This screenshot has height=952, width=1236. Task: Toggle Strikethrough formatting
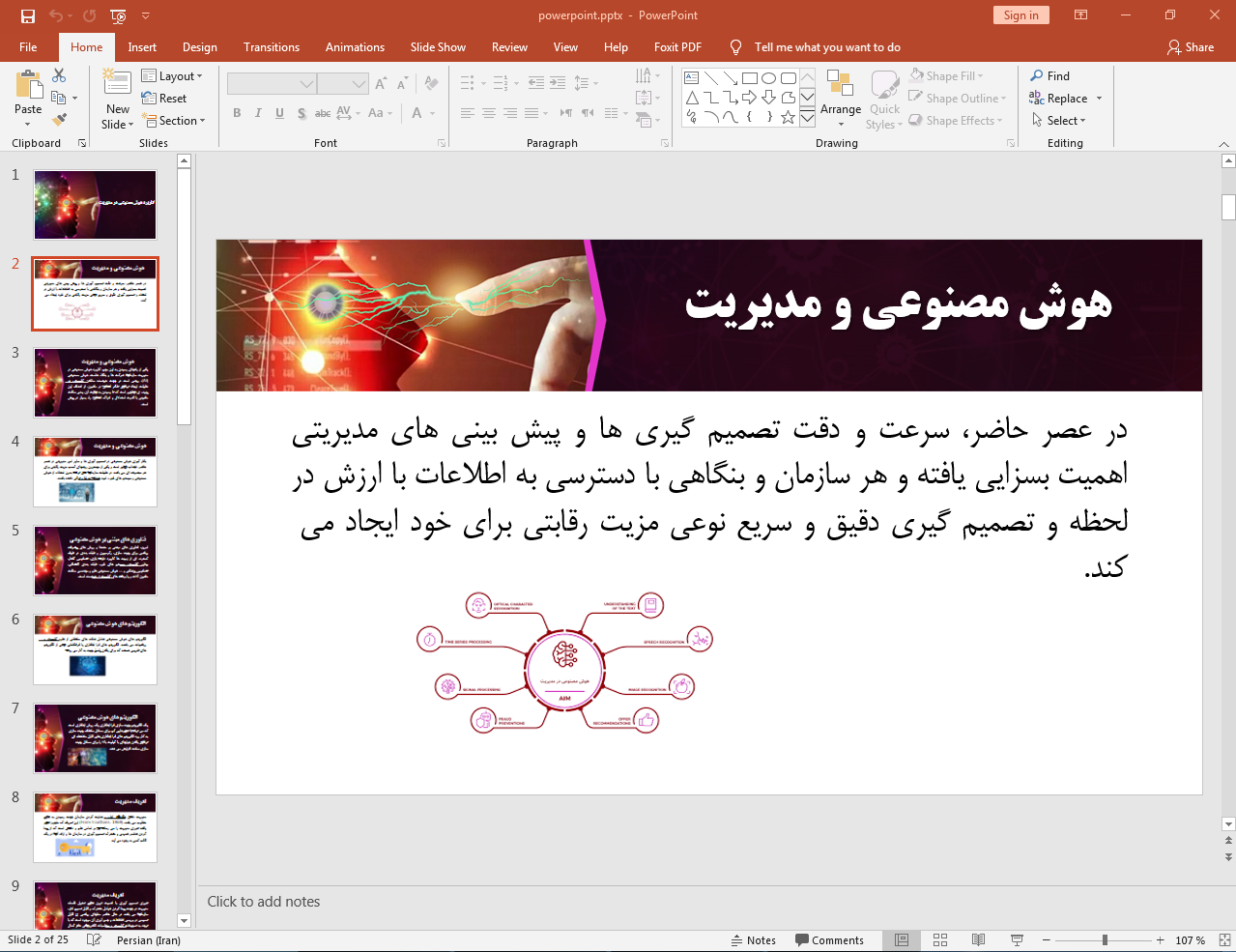pyautogui.click(x=323, y=113)
